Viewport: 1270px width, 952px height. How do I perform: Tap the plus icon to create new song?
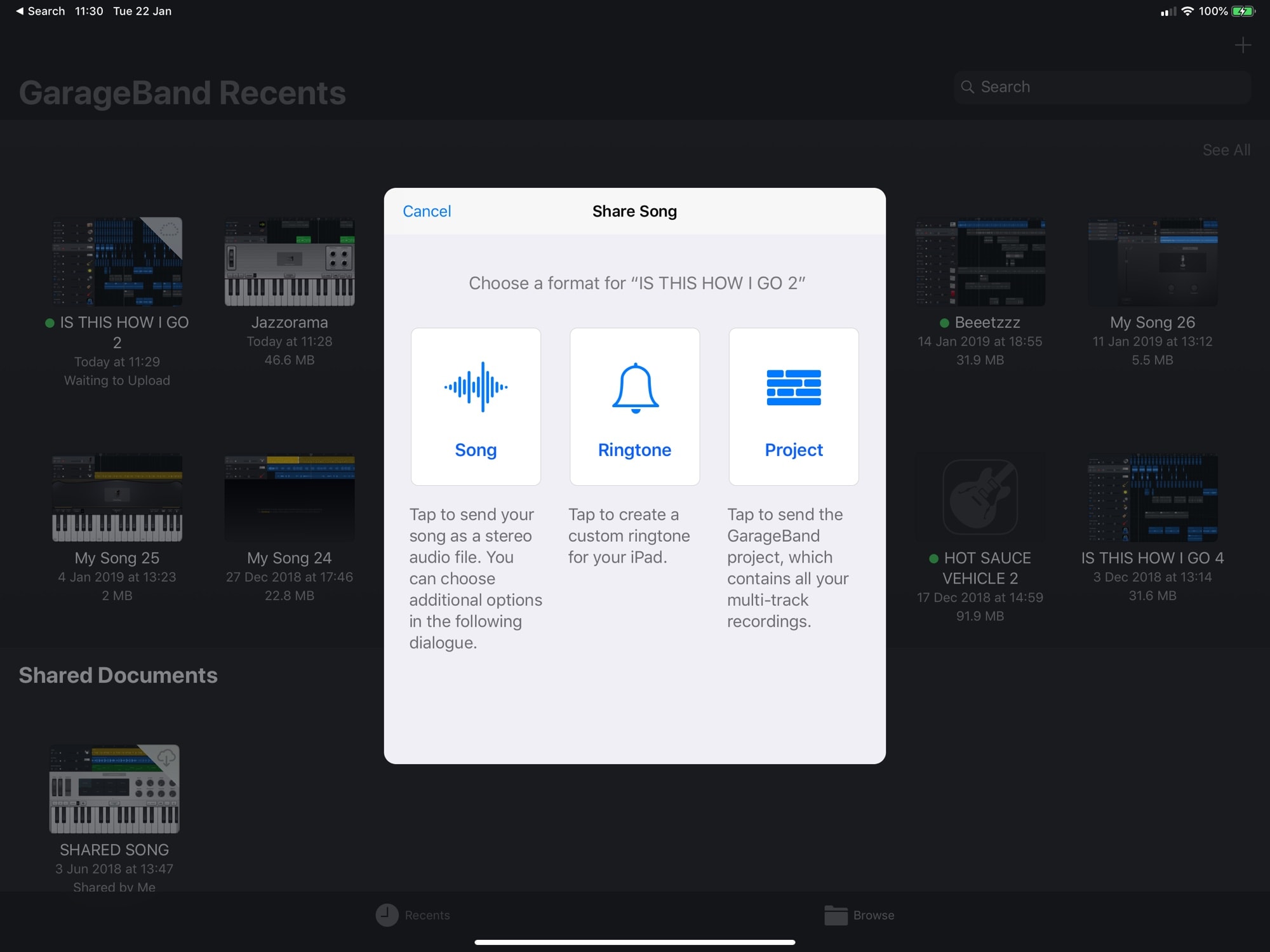pyautogui.click(x=1243, y=45)
